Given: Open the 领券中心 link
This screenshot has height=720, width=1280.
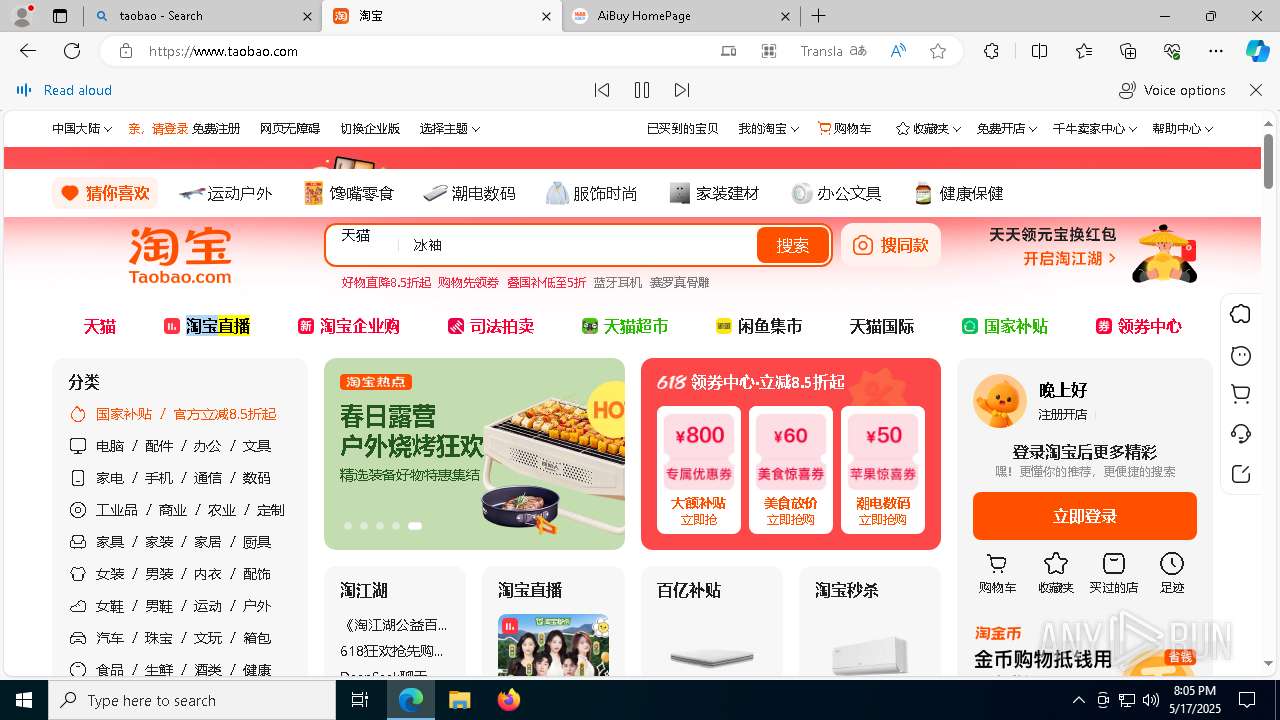Looking at the screenshot, I should 1138,326.
